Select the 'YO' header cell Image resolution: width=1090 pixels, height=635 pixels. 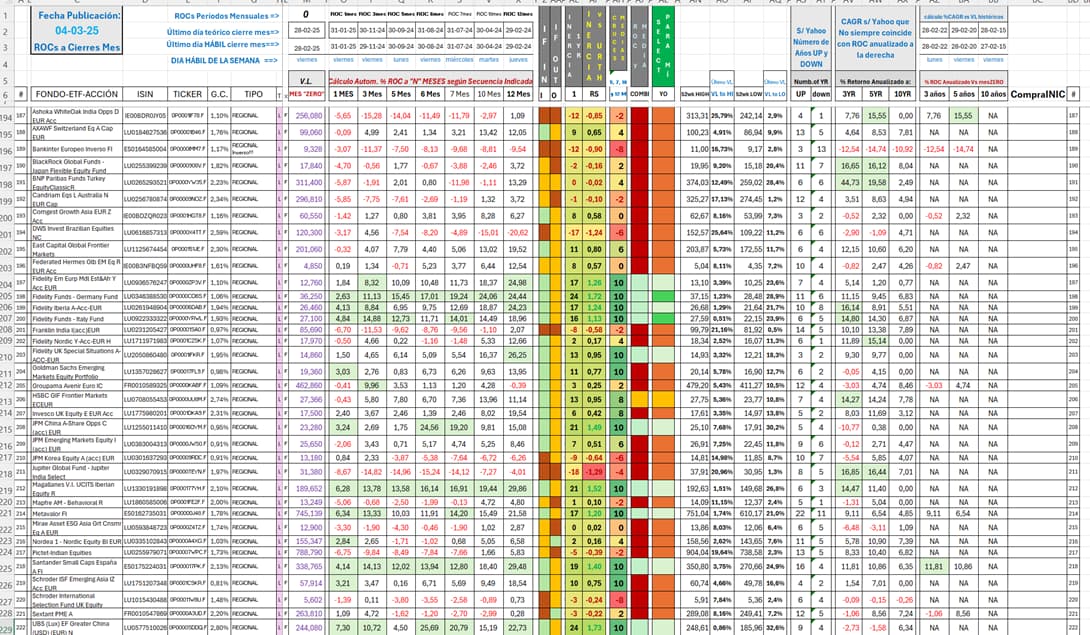(x=663, y=94)
